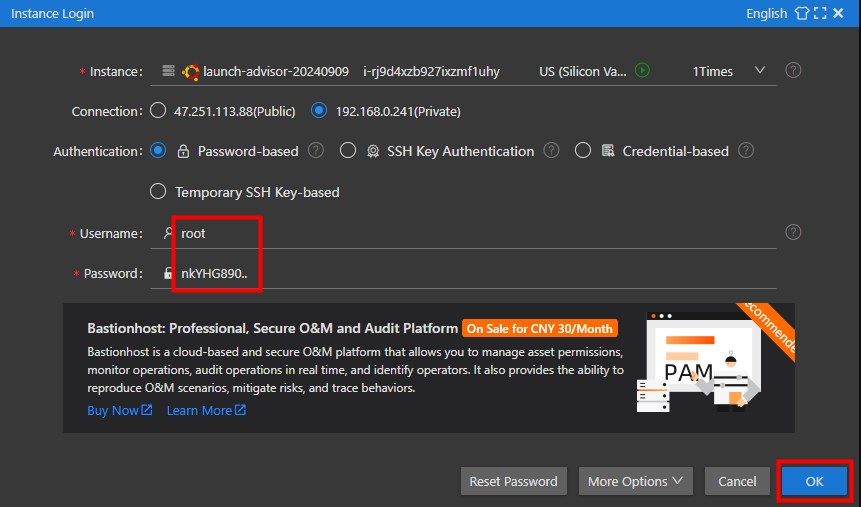Click the help icon beside Instance field
861x507 pixels.
coord(793,71)
